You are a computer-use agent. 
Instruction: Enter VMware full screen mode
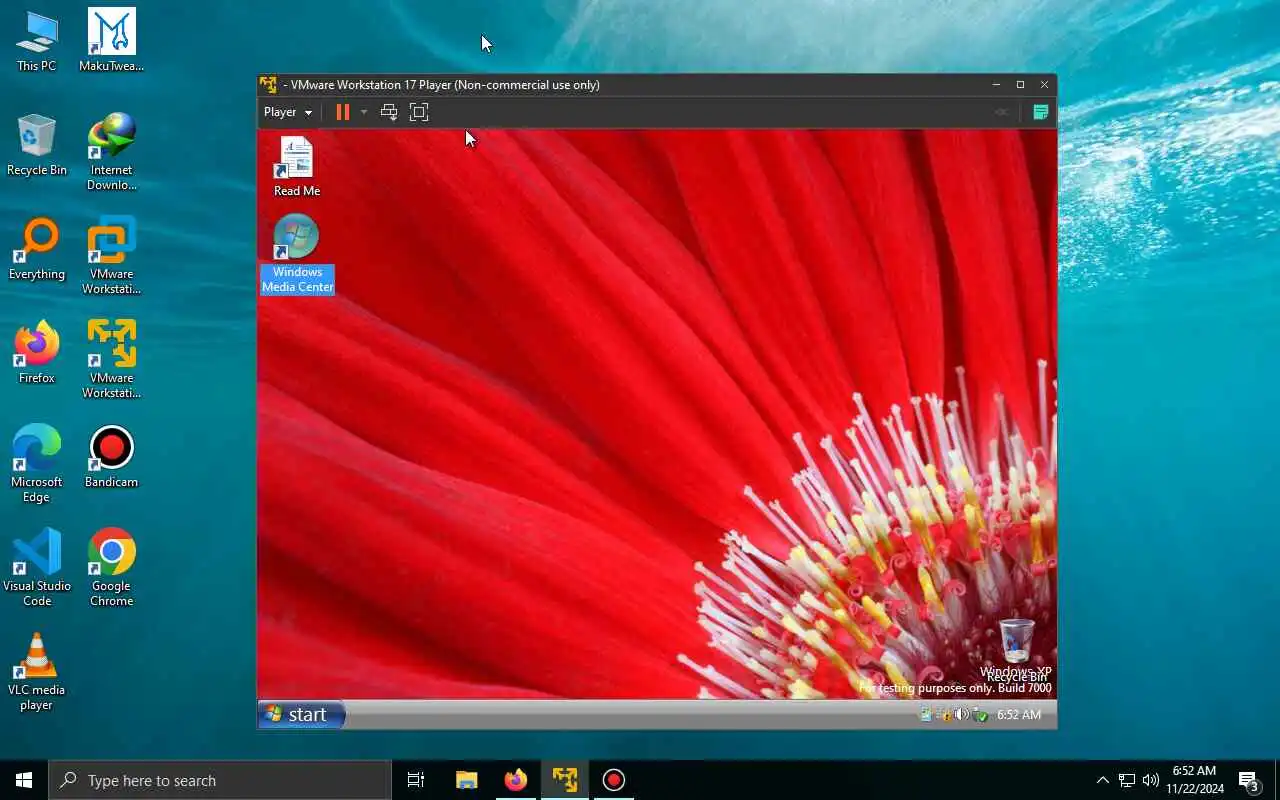[x=419, y=112]
